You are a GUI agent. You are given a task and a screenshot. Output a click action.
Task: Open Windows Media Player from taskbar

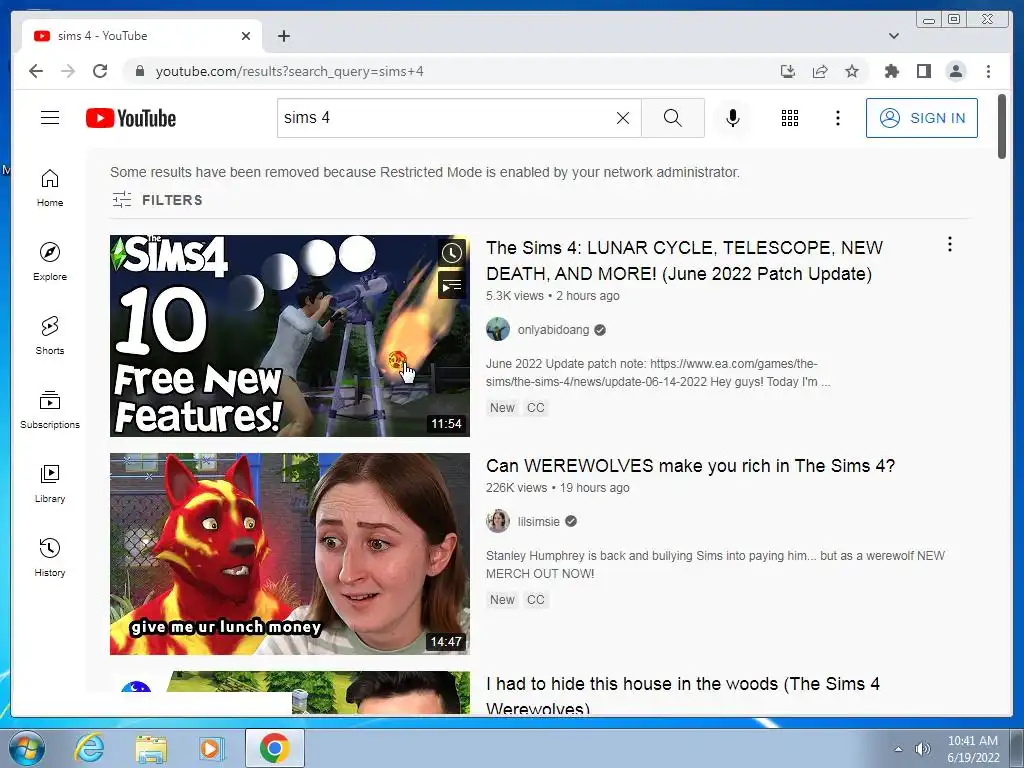pos(211,748)
